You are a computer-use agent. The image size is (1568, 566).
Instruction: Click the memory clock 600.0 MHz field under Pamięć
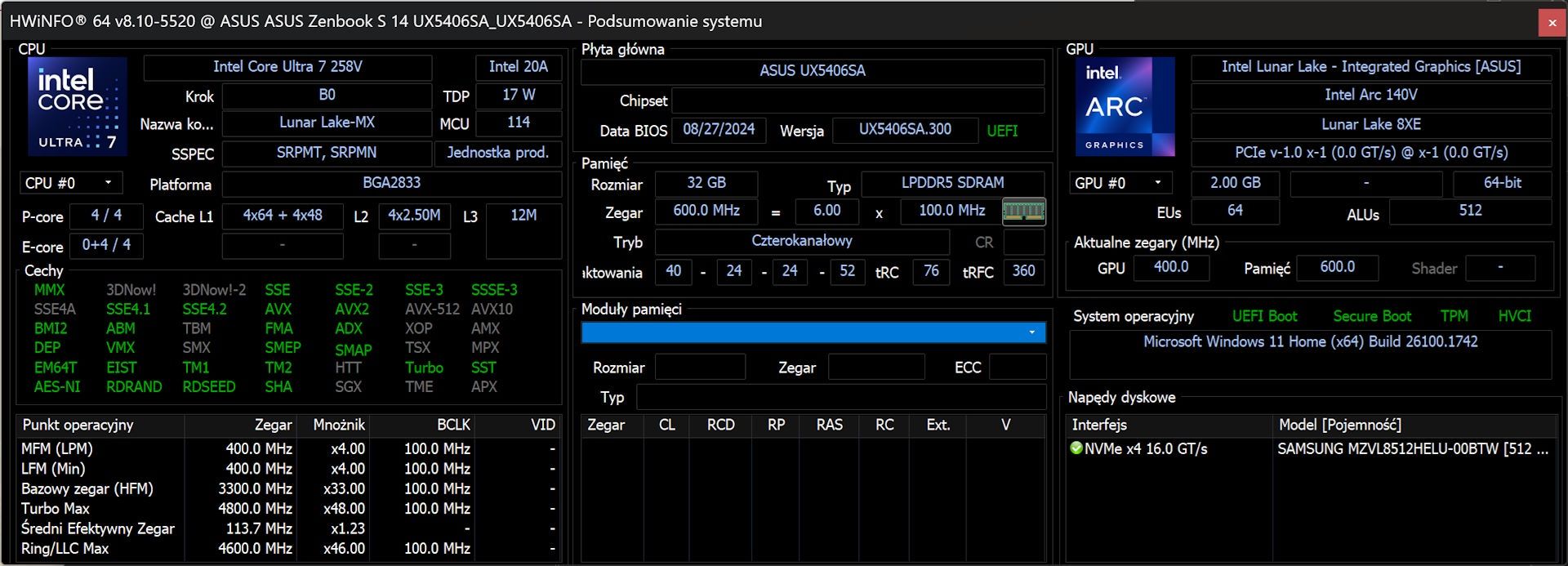coord(706,211)
